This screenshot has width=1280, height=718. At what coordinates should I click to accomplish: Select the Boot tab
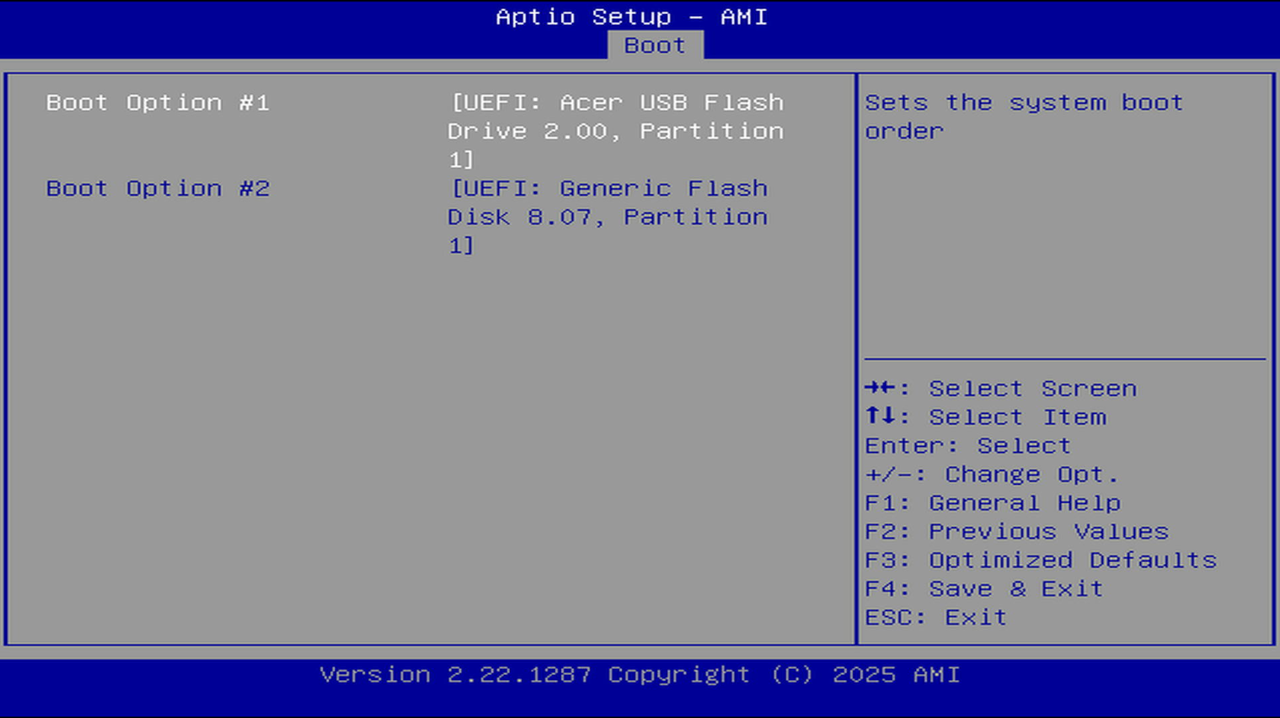pos(655,45)
